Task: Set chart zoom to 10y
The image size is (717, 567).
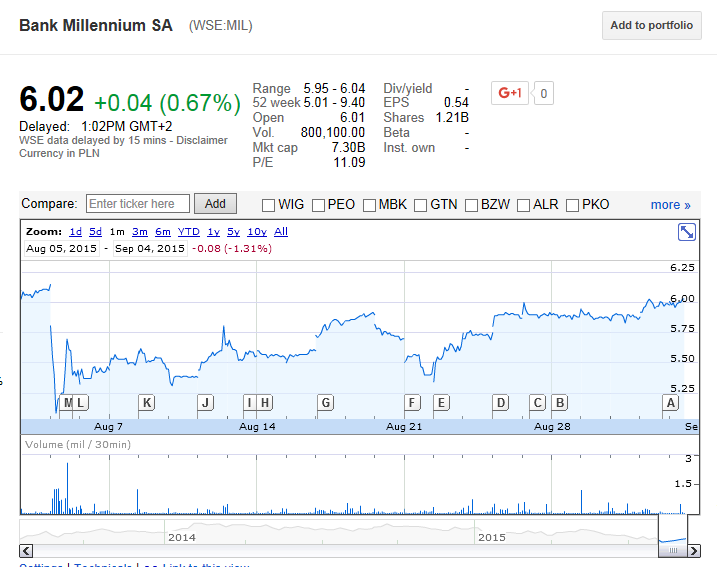Action: [257, 232]
